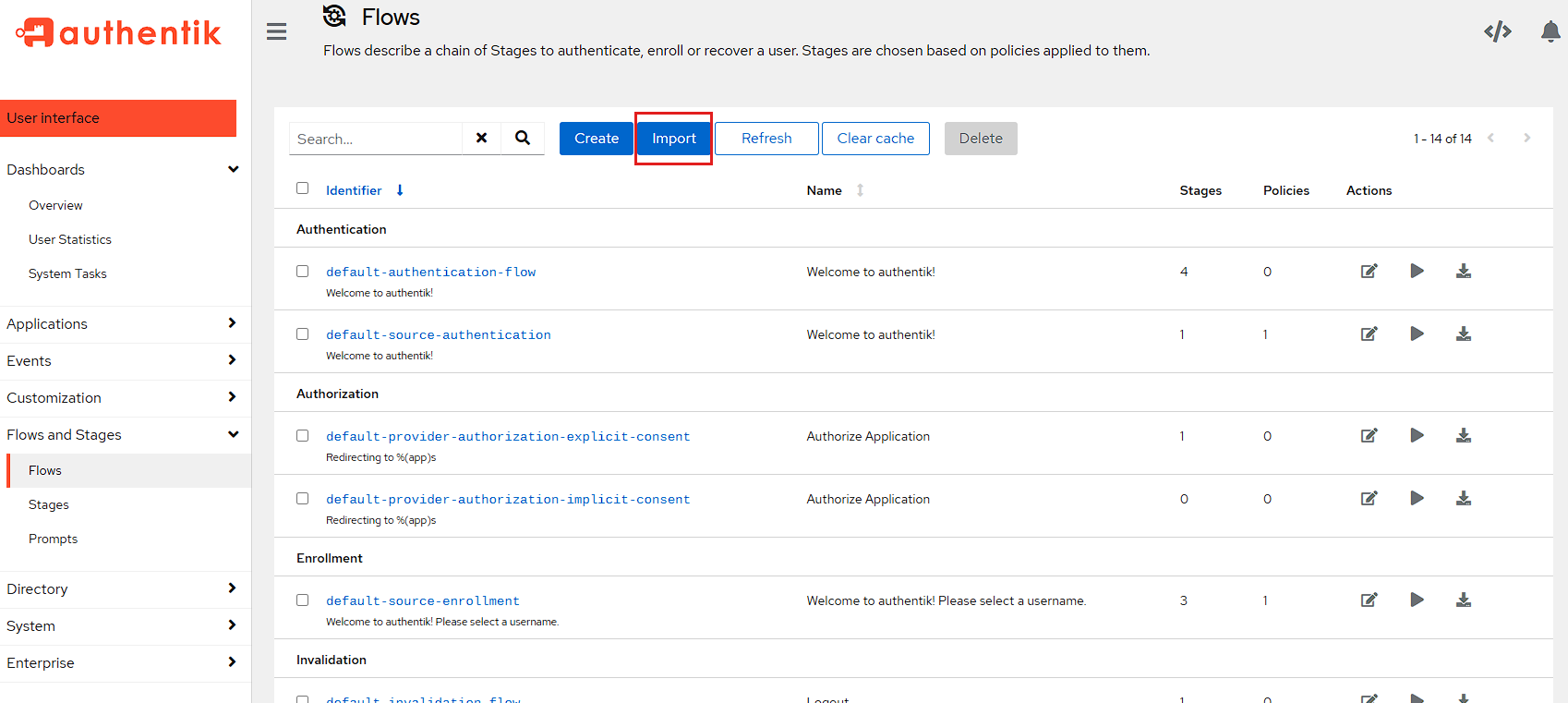Go to User Statistics page
1568x703 pixels.
[x=70, y=240]
